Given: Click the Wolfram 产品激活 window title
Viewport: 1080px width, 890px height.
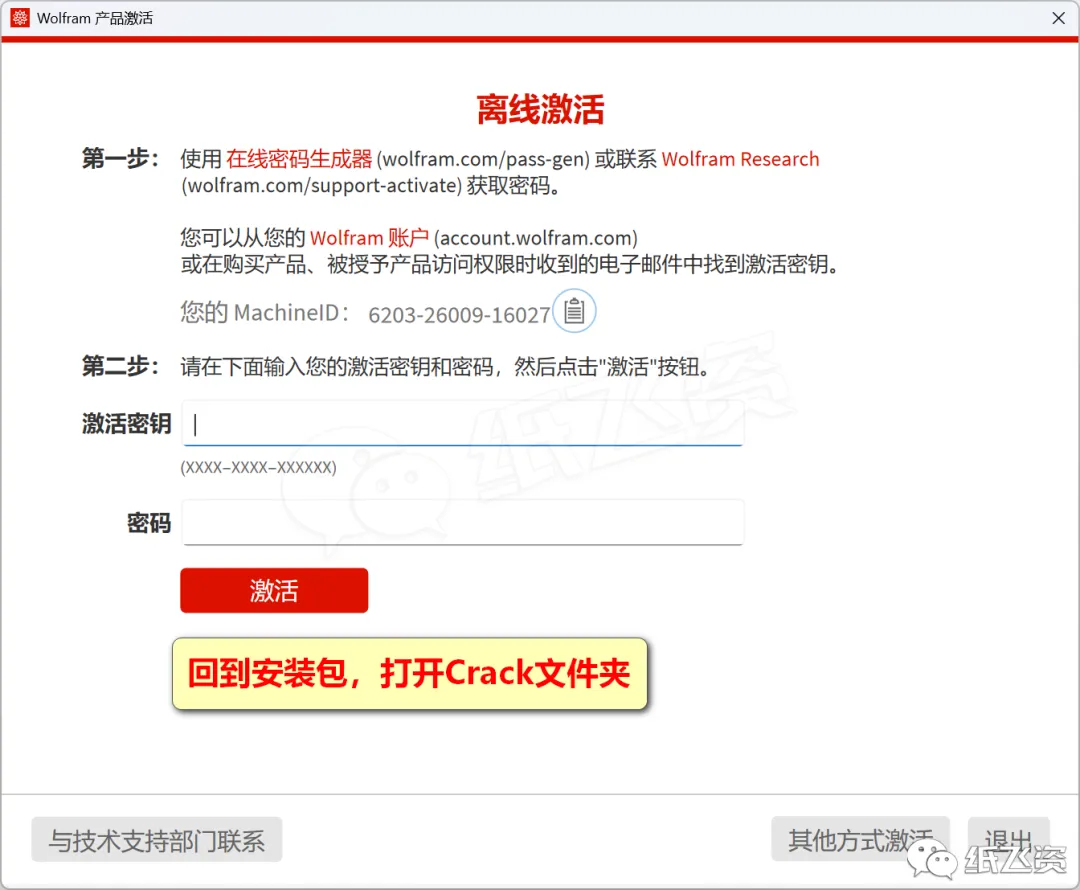Looking at the screenshot, I should click(95, 18).
